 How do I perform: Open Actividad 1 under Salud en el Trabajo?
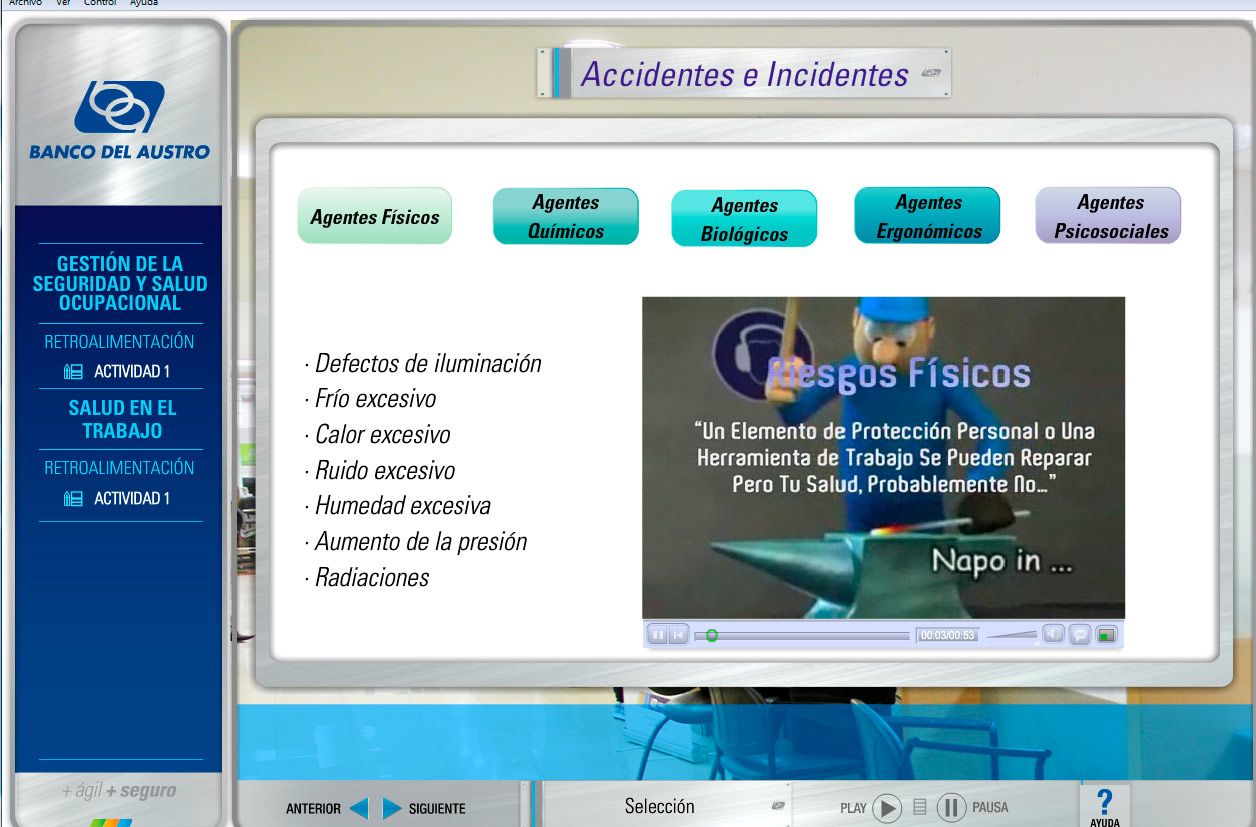coord(117,498)
